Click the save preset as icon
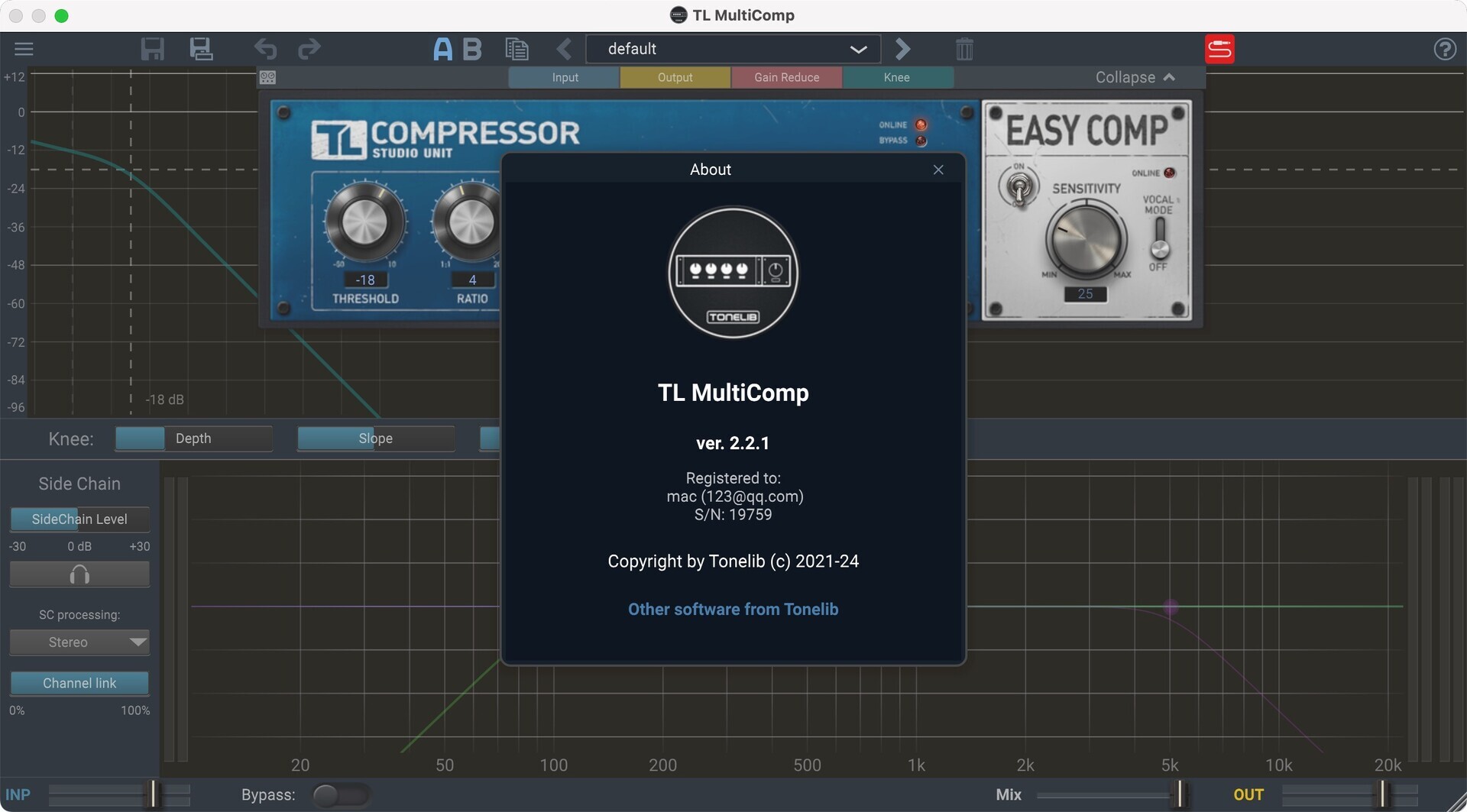Screen dimensions: 1467x812 tap(201, 49)
